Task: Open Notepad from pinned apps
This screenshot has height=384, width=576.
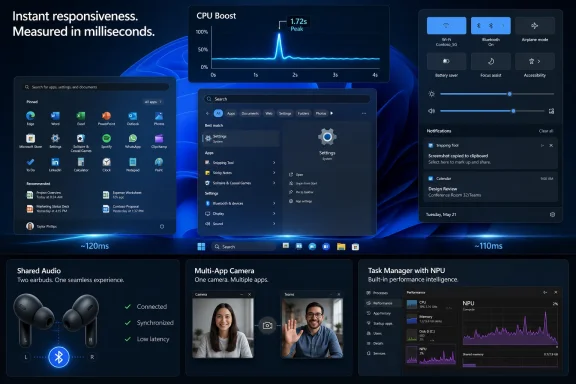Action: pos(133,162)
